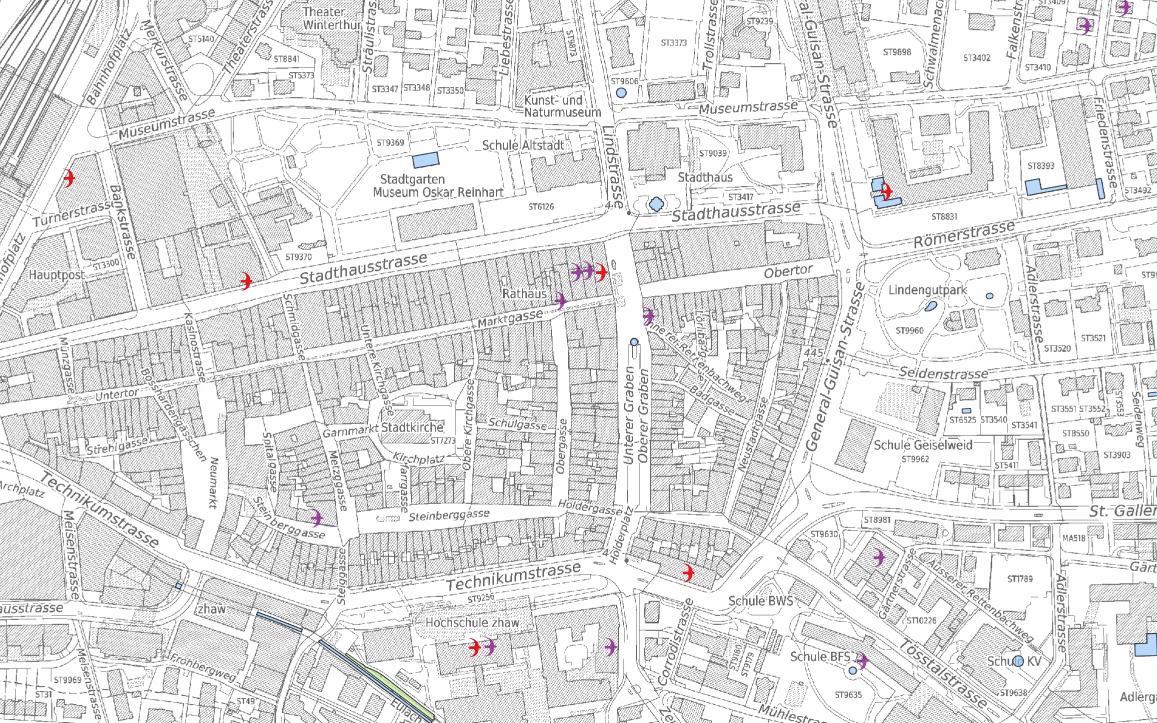
Task: Click the blue rectangle in the Stadtgarten
Action: (x=426, y=160)
